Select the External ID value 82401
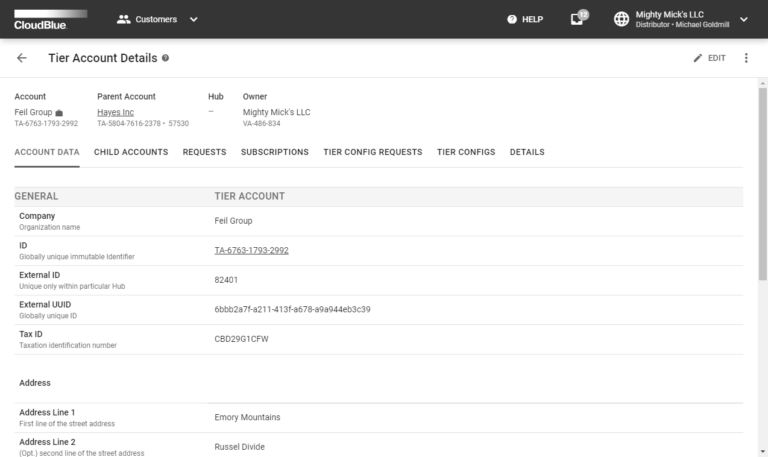Image resolution: width=768 pixels, height=457 pixels. 226,280
